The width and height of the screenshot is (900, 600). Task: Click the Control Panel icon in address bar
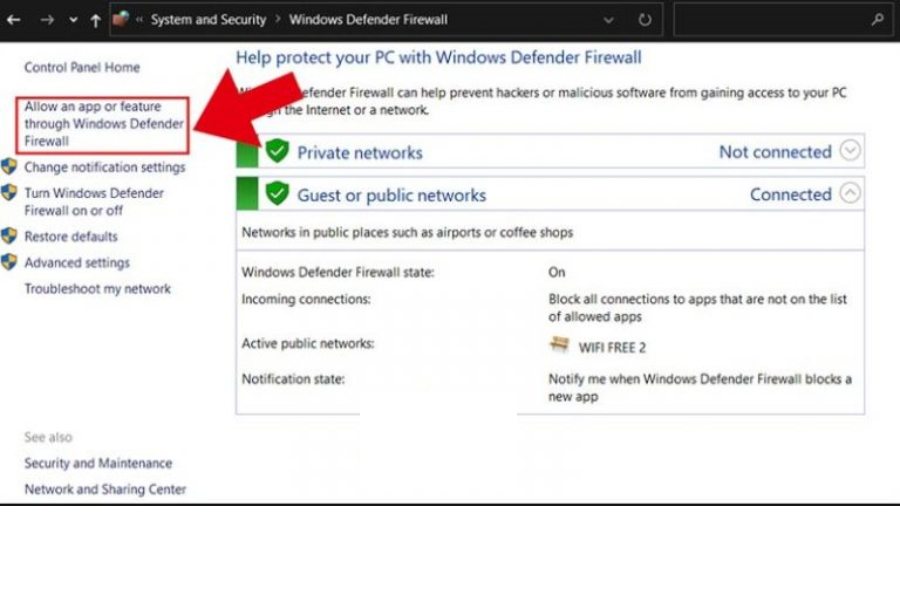[121, 20]
